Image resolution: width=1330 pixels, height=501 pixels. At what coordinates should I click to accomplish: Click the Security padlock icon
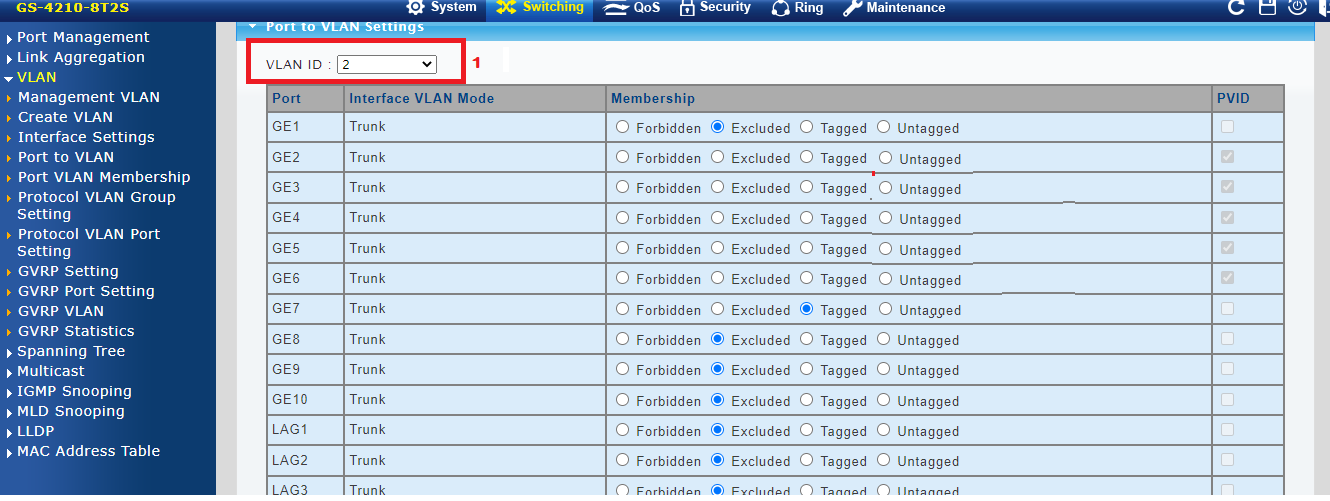(x=687, y=8)
